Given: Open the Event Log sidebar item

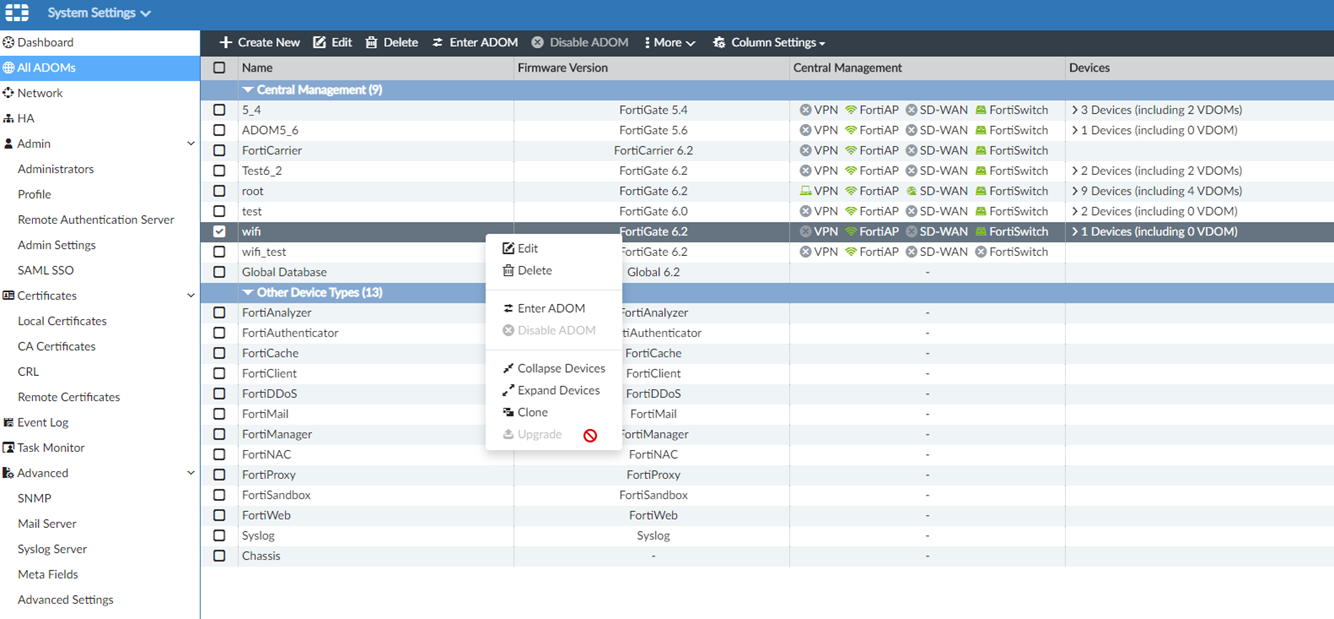Looking at the screenshot, I should (42, 422).
